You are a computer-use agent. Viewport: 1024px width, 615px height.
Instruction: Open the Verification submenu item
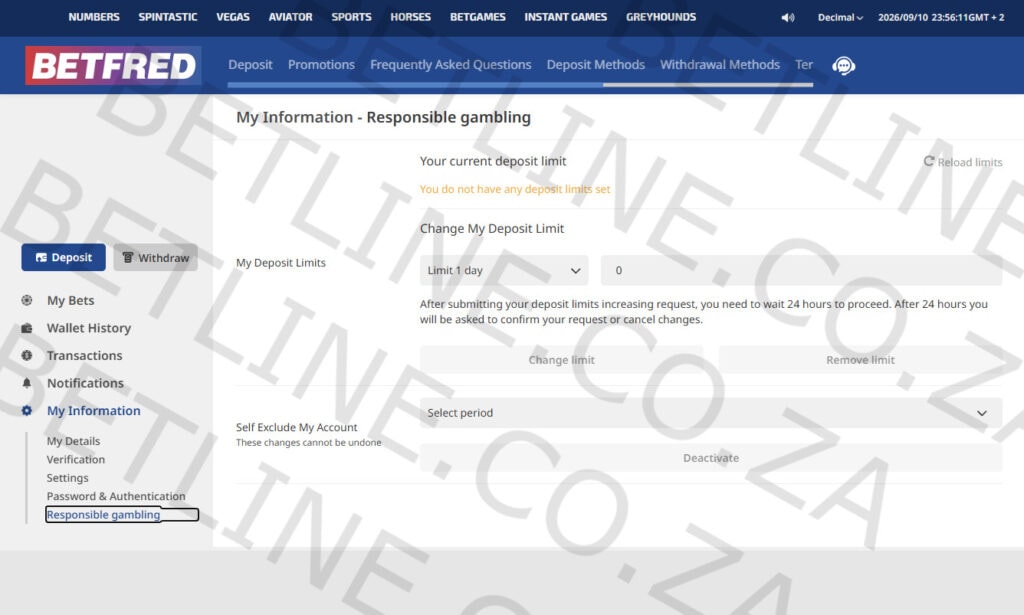tap(76, 459)
